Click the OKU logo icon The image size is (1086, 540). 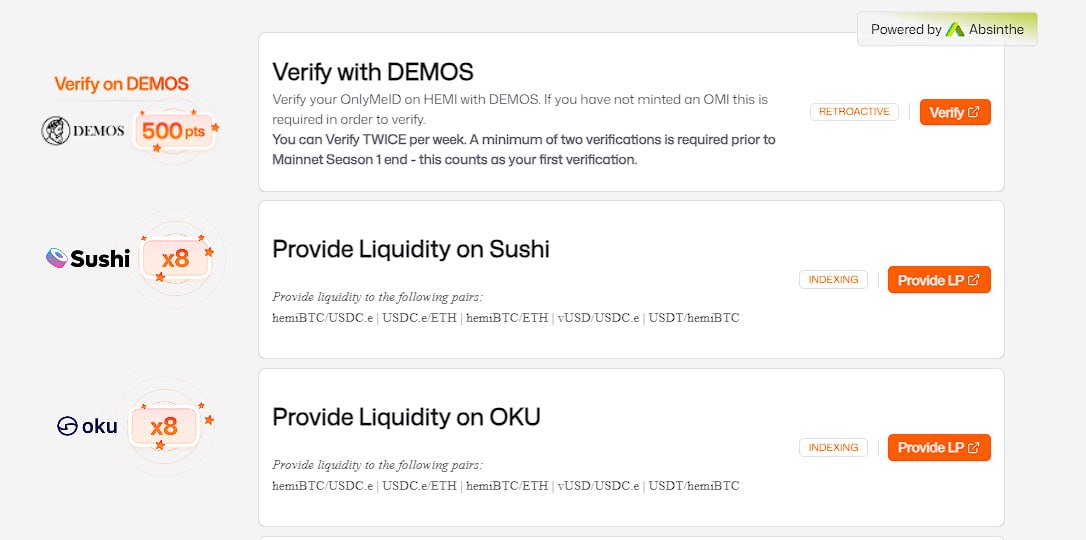click(x=67, y=426)
